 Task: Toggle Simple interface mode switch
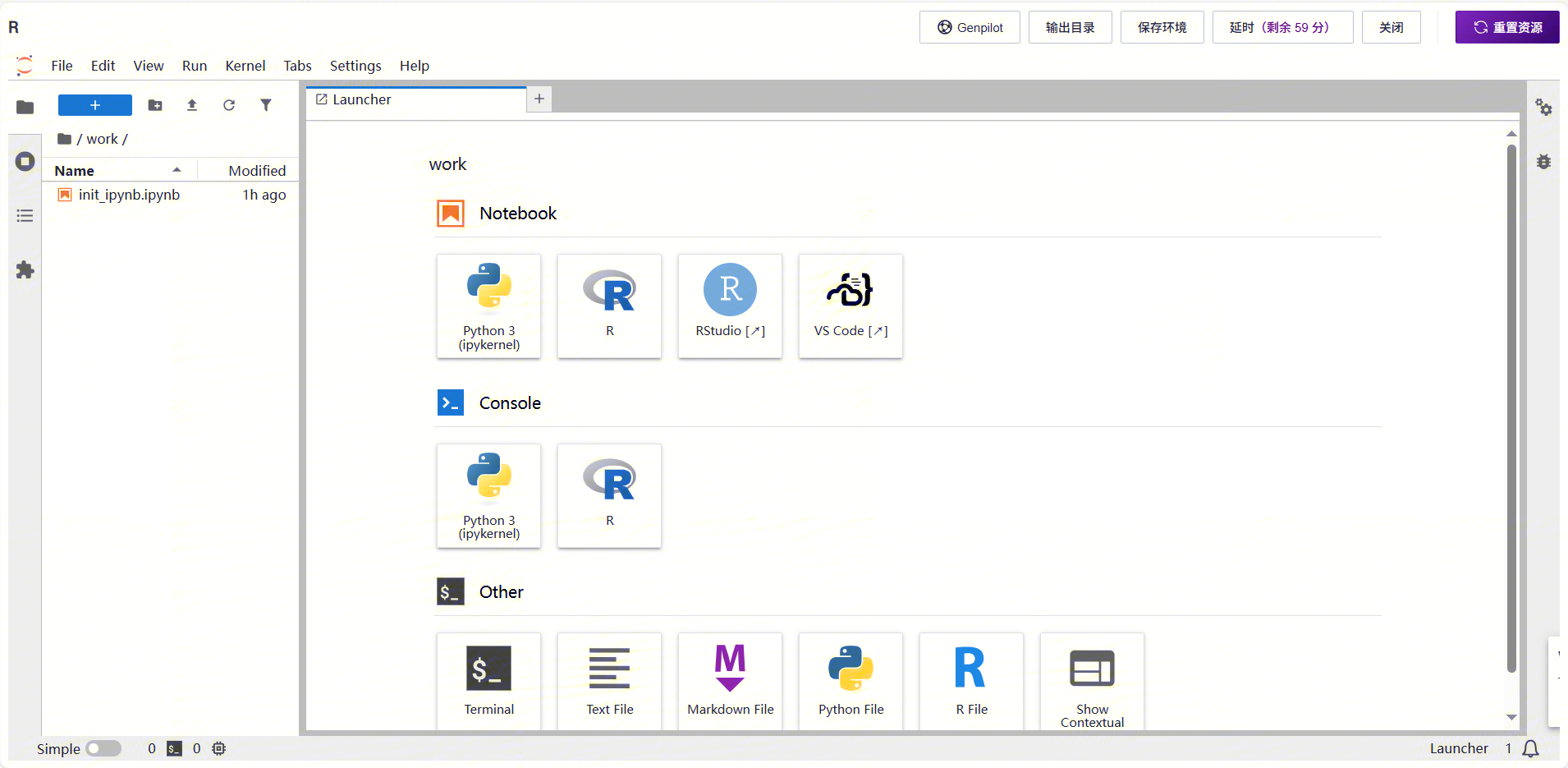[x=103, y=748]
